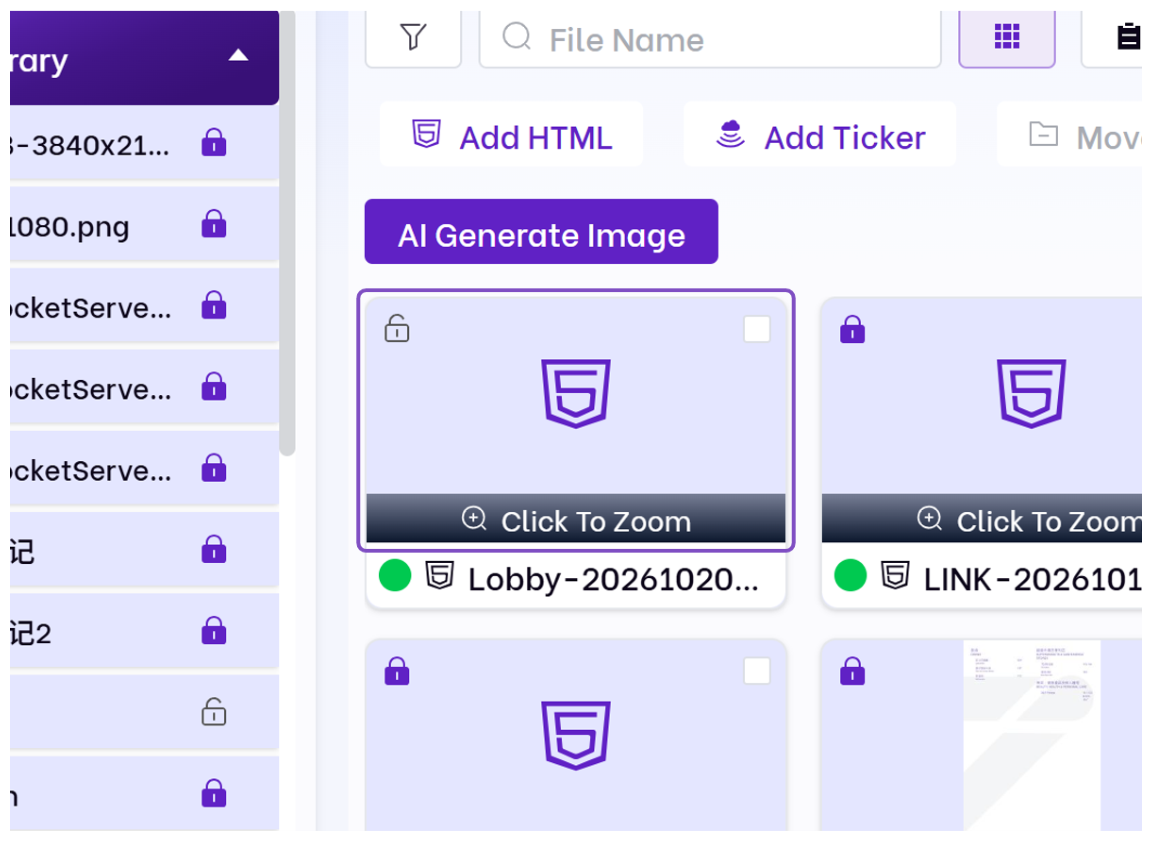Click the Add HTML button
Viewport: 1152px width, 841px height.
[x=512, y=136]
